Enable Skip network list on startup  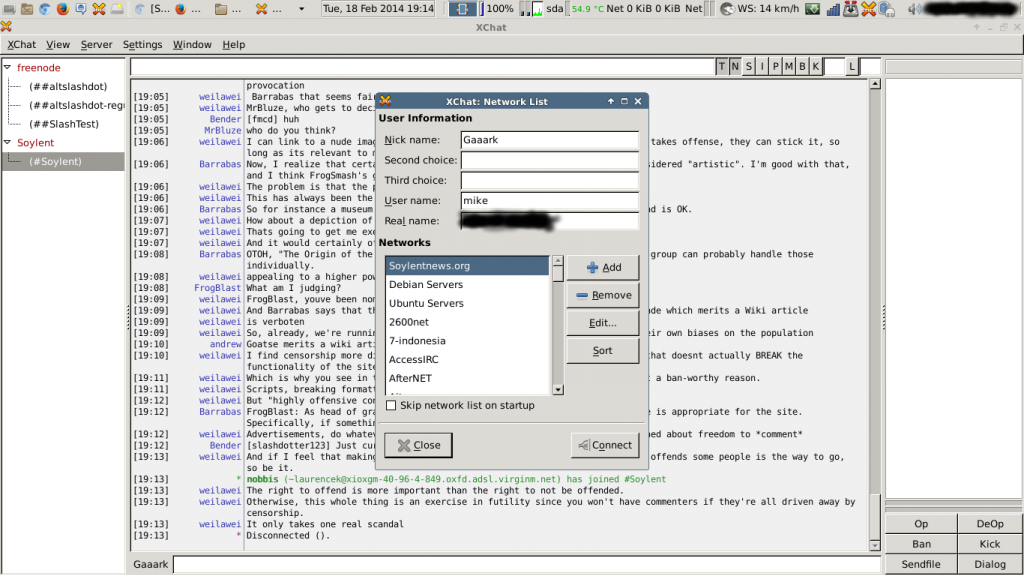[x=391, y=405]
